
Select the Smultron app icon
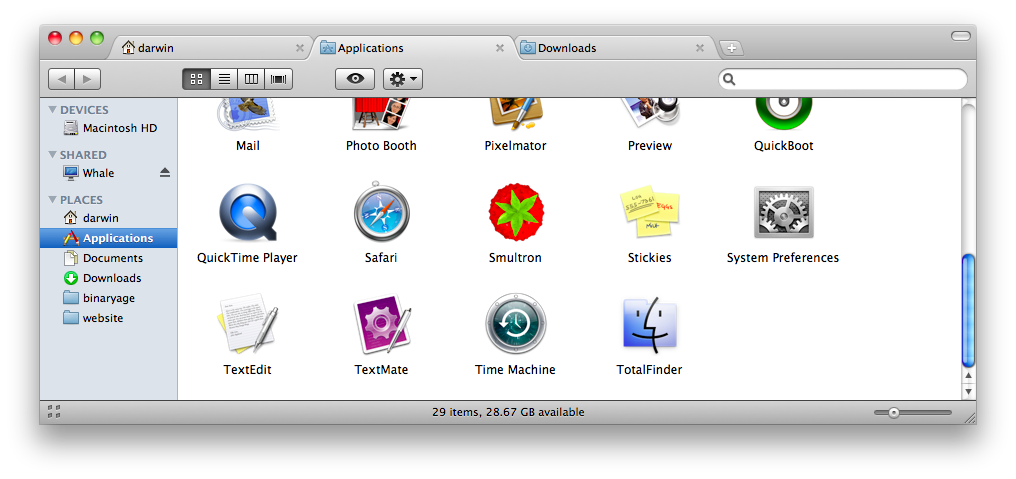515,213
